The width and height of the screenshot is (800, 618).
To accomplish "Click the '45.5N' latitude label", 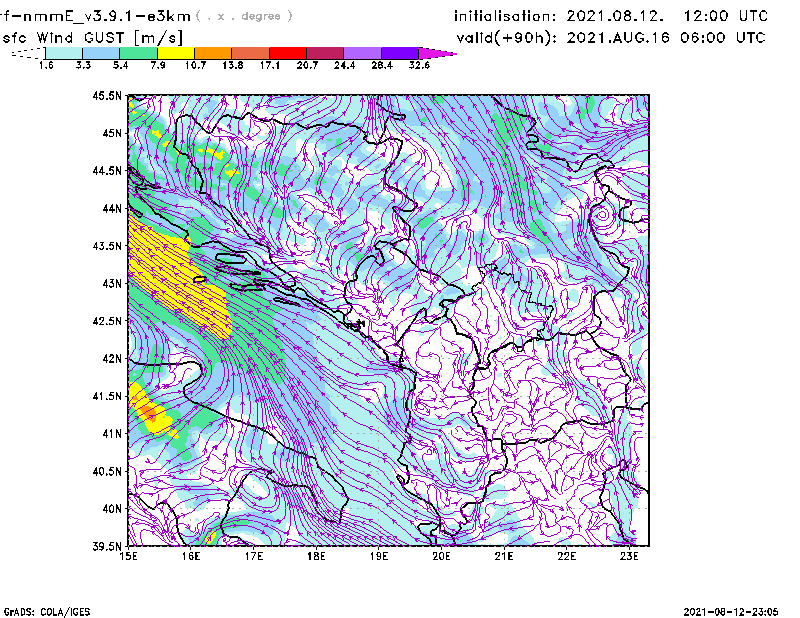I will pyautogui.click(x=107, y=96).
